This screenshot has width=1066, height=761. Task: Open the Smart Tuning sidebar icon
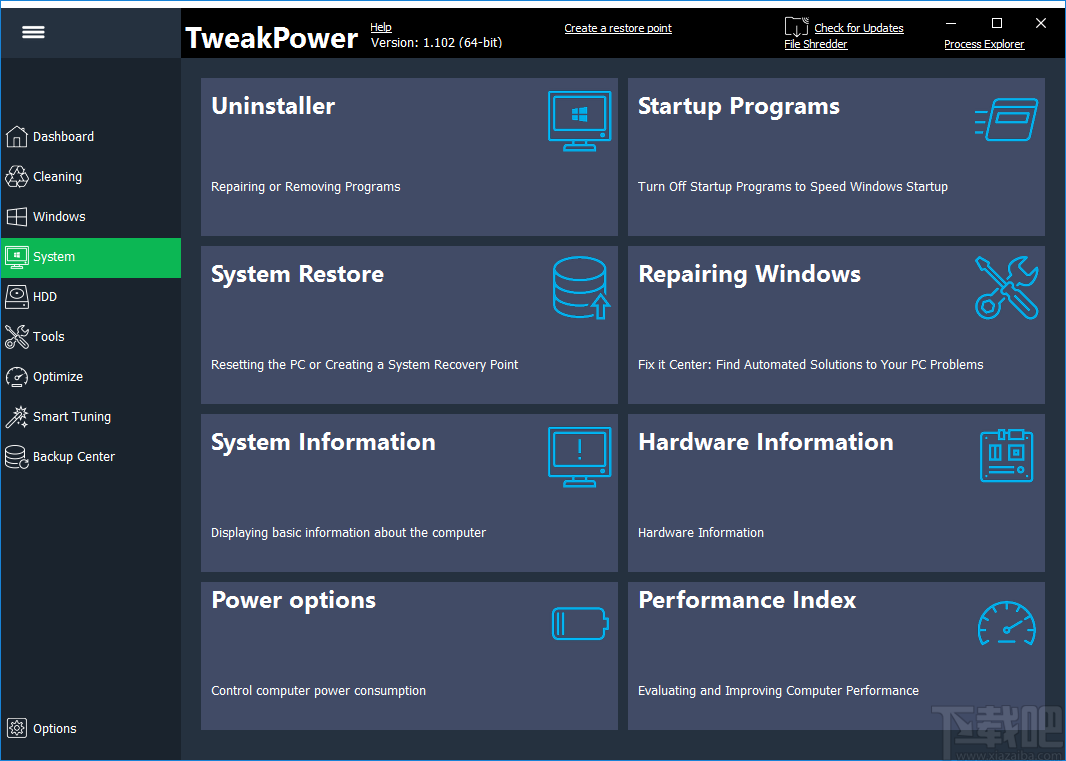pyautogui.click(x=16, y=417)
